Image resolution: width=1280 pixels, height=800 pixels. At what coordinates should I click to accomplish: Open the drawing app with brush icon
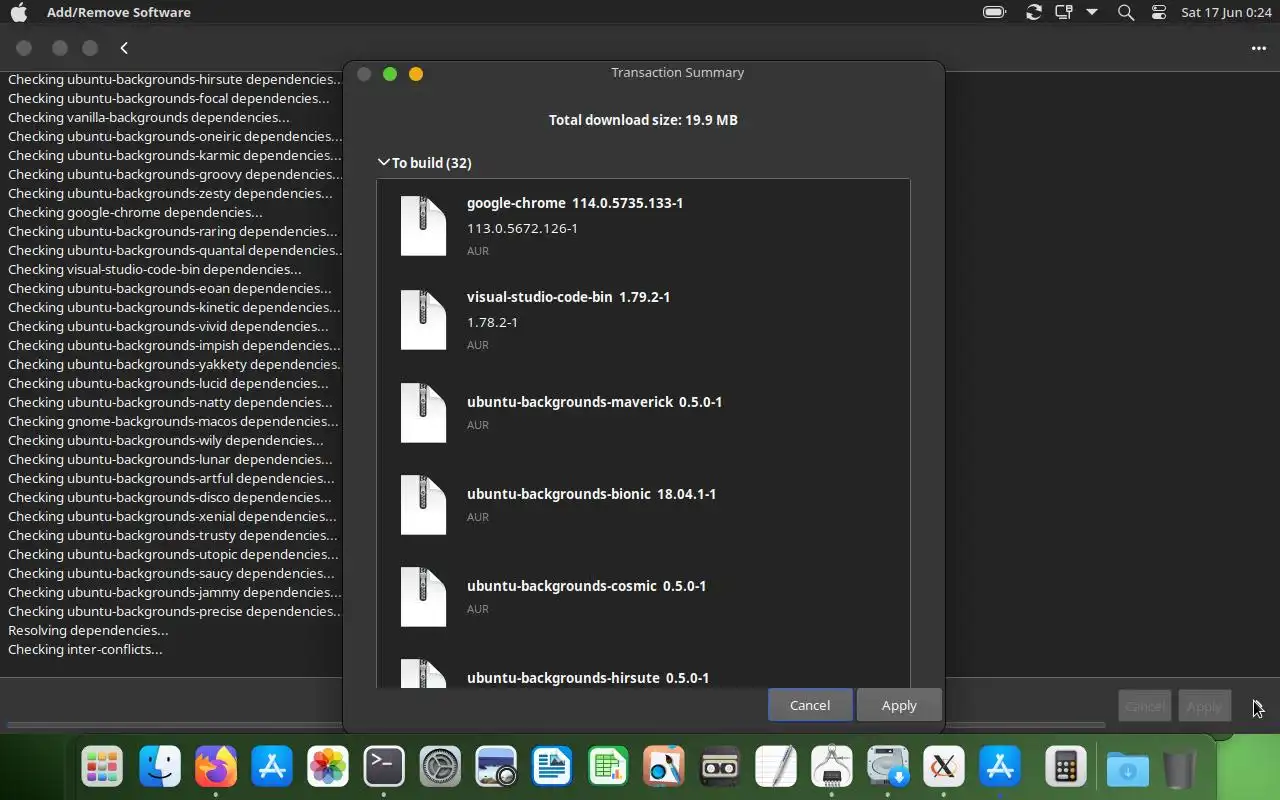pos(664,767)
